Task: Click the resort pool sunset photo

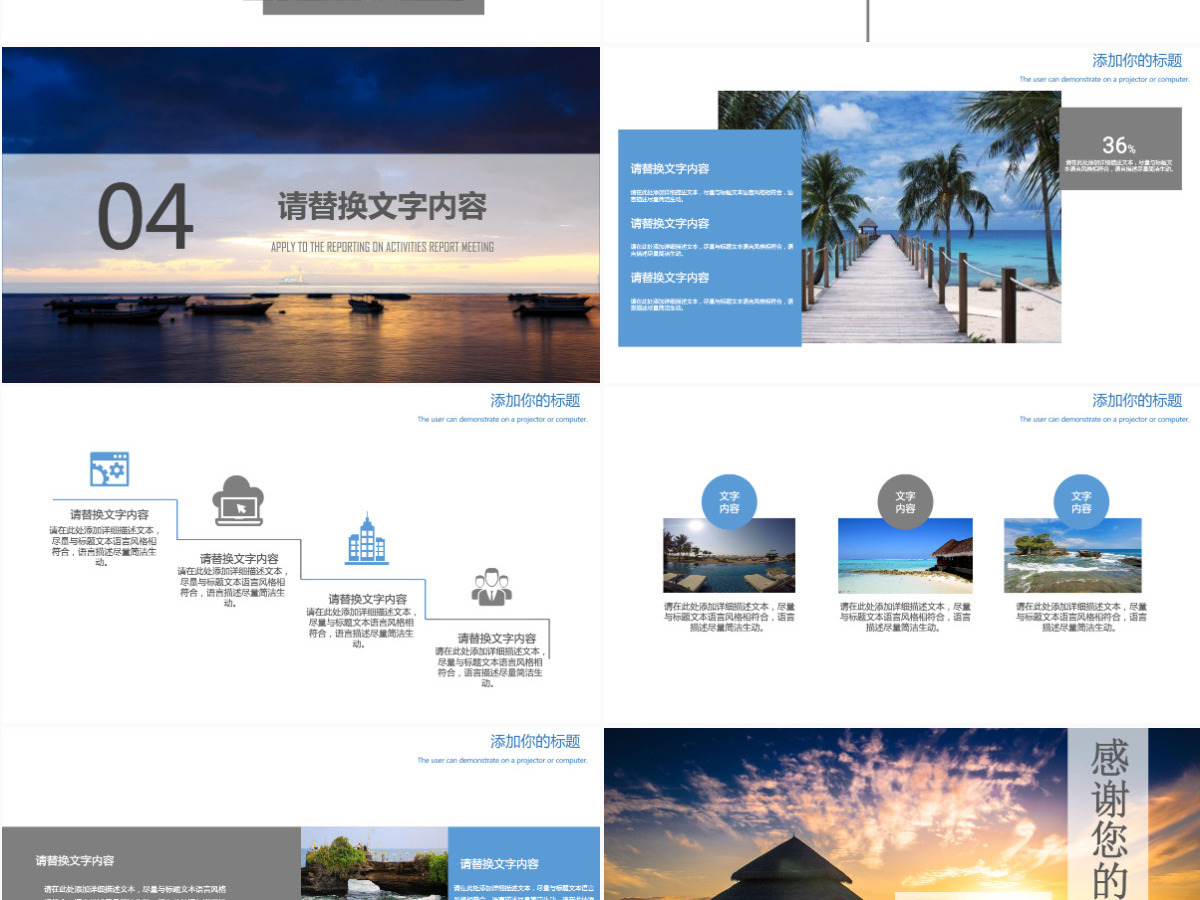Action: 729,556
